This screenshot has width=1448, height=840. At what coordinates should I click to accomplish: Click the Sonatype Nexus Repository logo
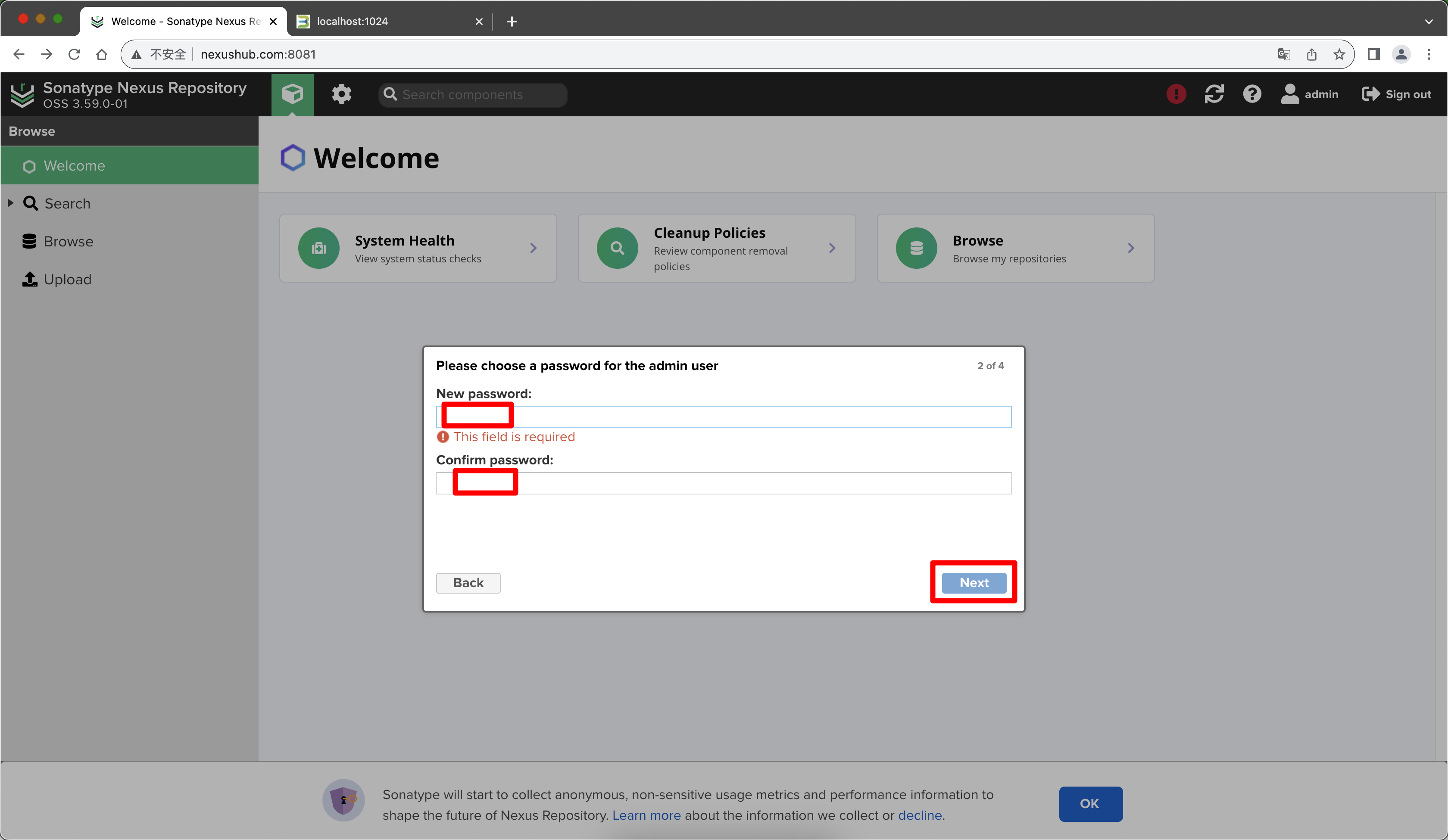coord(22,94)
